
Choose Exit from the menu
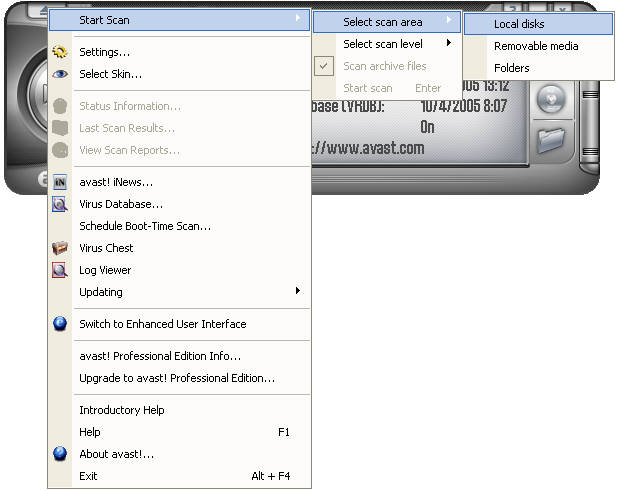pyautogui.click(x=179, y=476)
